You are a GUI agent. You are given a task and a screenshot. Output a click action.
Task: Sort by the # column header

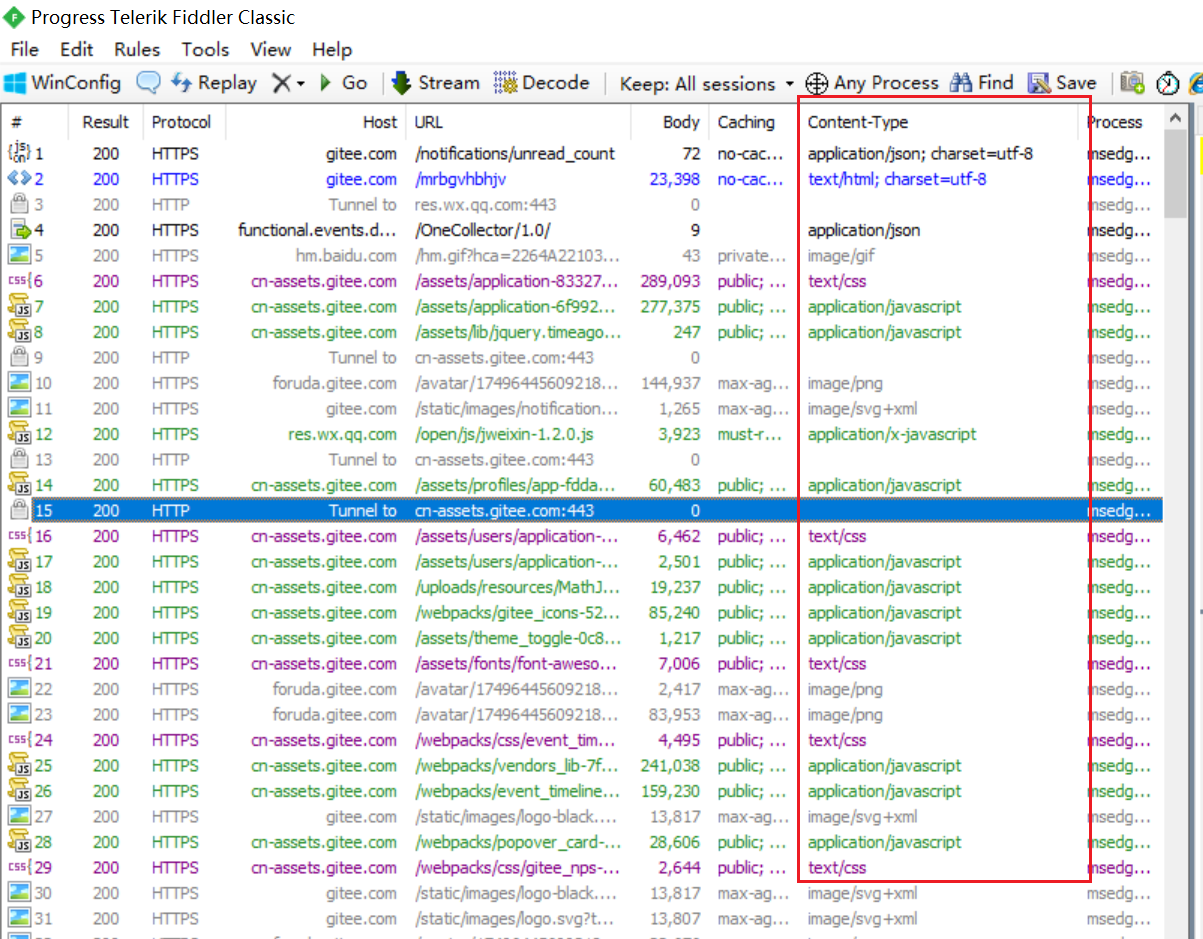[x=35, y=122]
